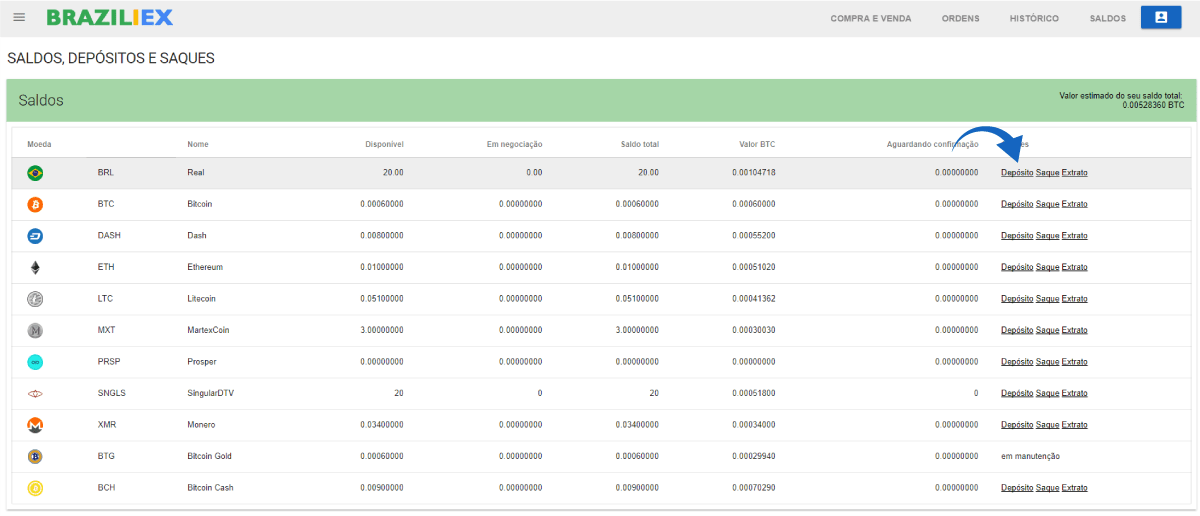Select Saldos in top navigation
Image resolution: width=1200 pixels, height=516 pixels.
(x=1107, y=18)
